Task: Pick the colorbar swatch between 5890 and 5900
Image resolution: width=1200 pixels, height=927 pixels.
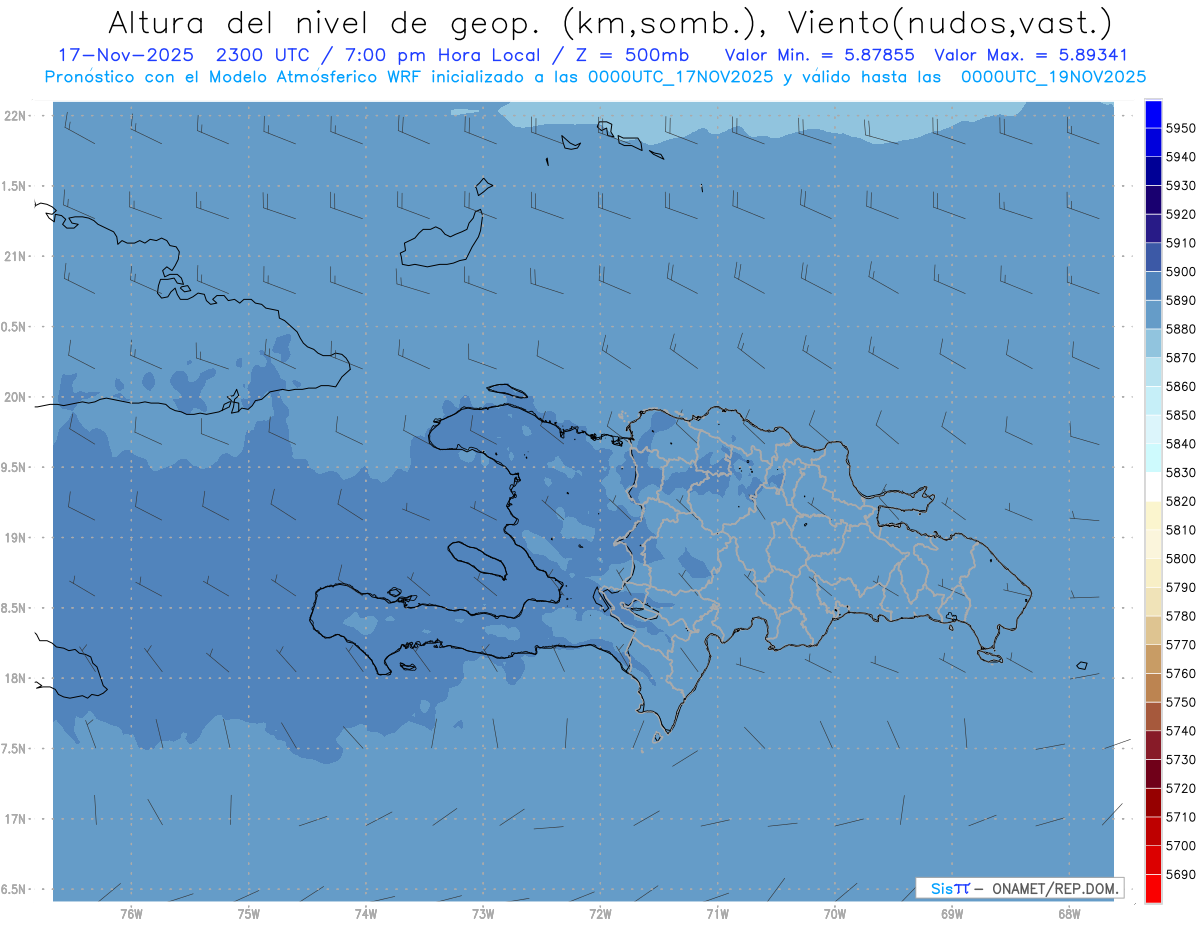Action: point(1153,286)
